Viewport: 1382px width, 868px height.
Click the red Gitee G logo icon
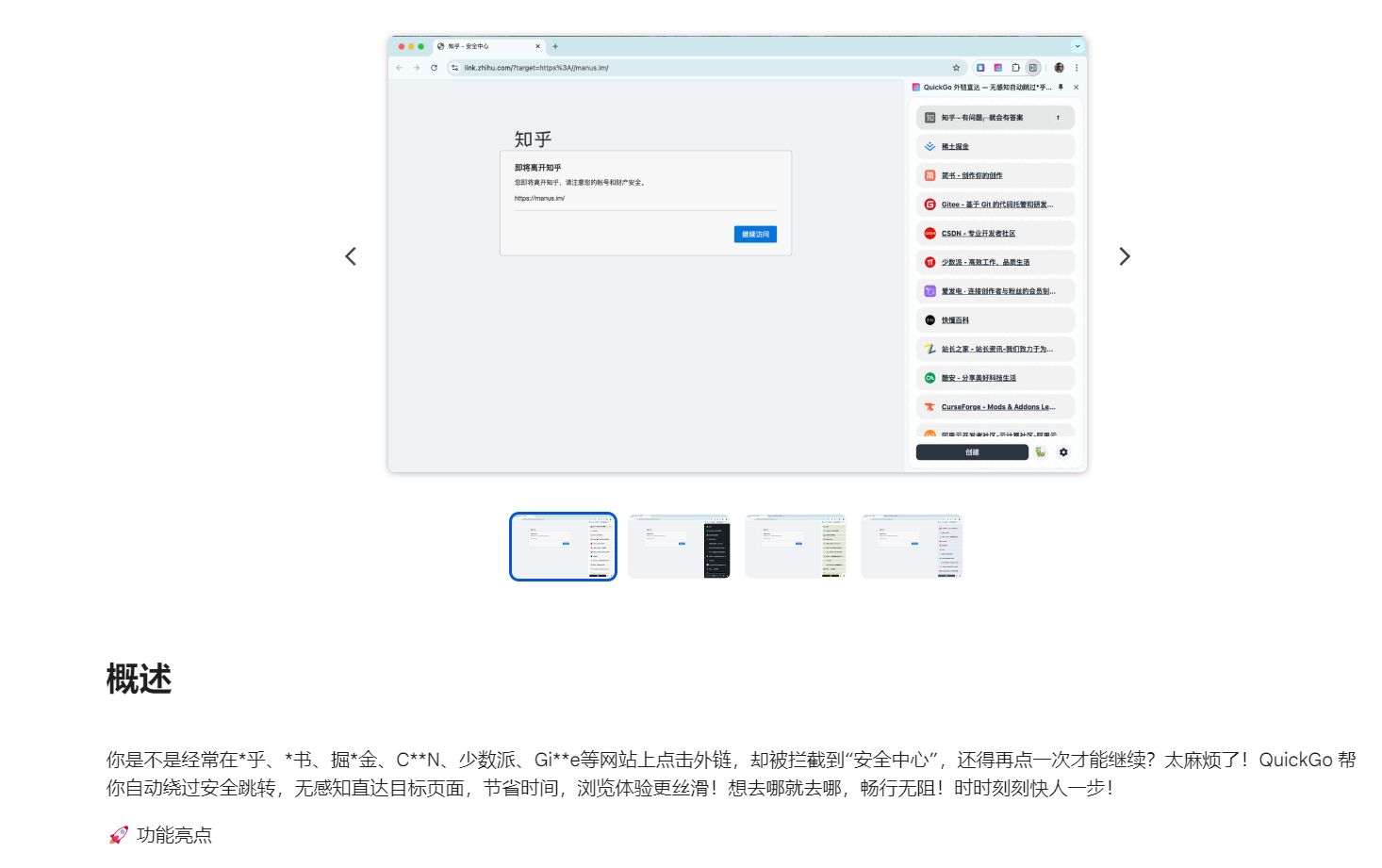930,205
